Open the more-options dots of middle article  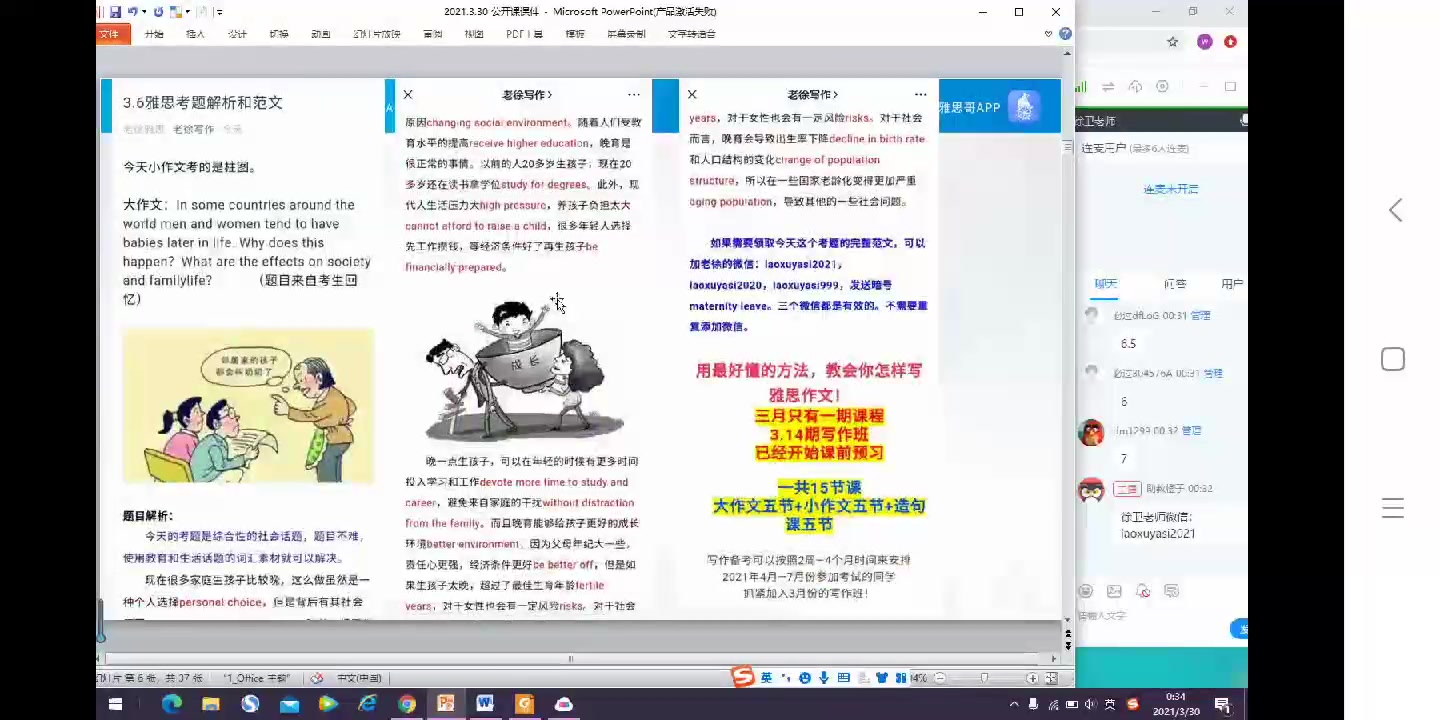(x=634, y=94)
